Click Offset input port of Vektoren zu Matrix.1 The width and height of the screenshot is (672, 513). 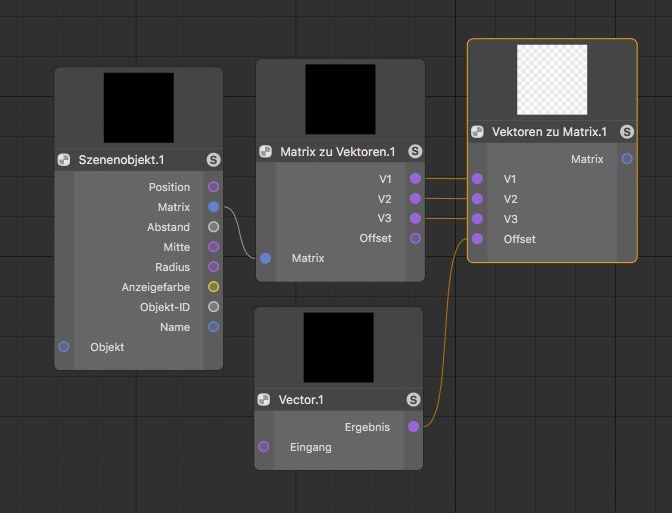coord(477,239)
